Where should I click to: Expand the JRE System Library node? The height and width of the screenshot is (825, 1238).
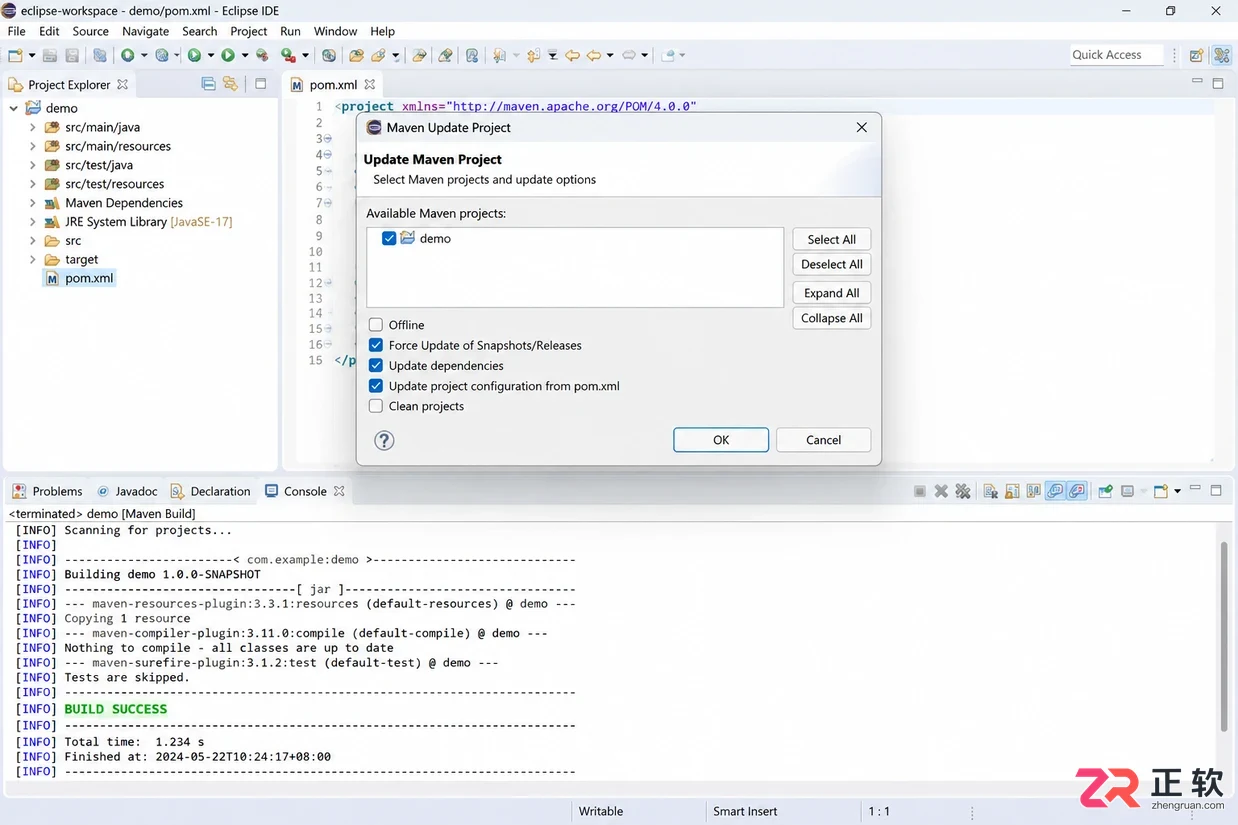[x=32, y=222]
